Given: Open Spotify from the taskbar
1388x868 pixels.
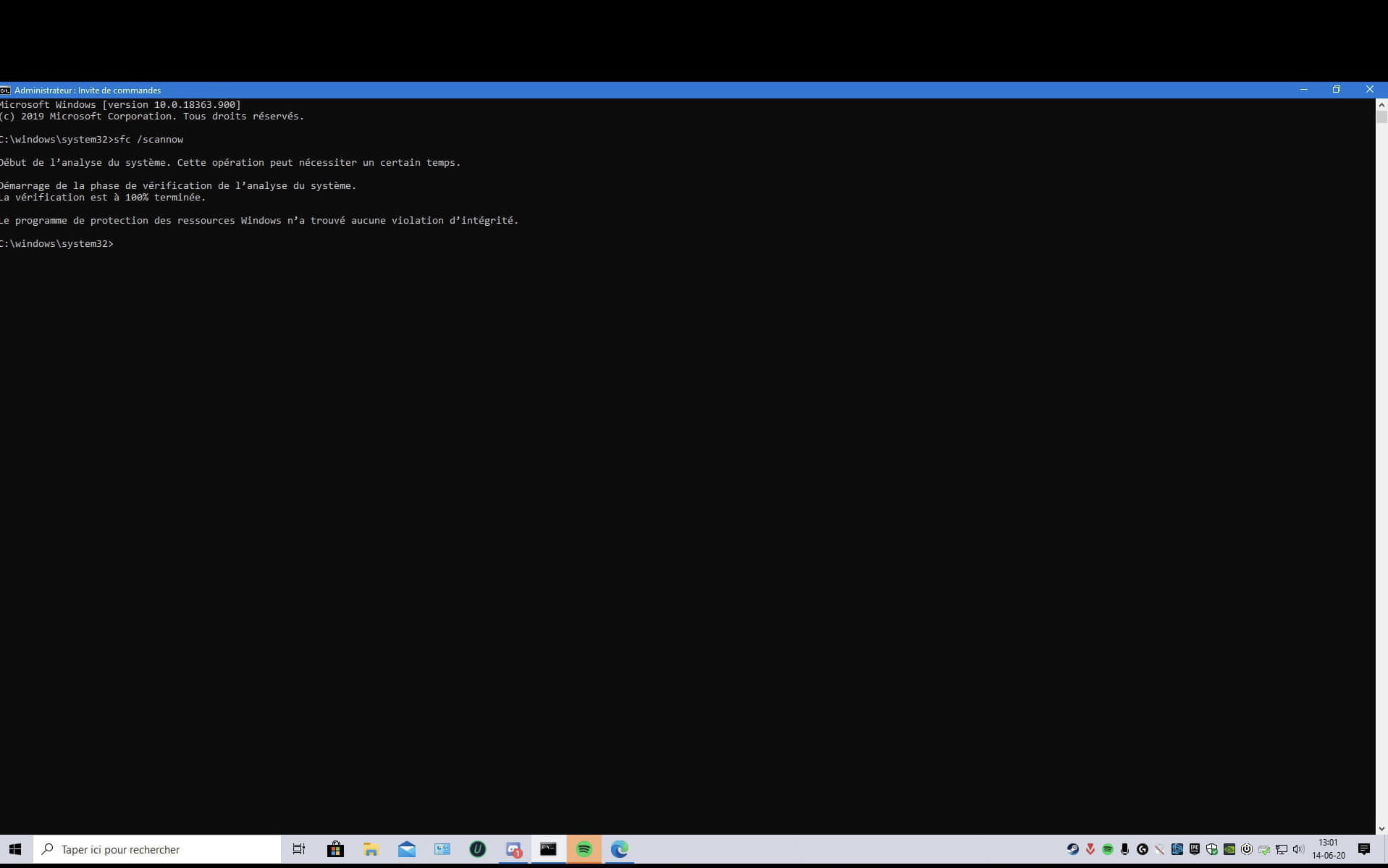Looking at the screenshot, I should (x=584, y=849).
